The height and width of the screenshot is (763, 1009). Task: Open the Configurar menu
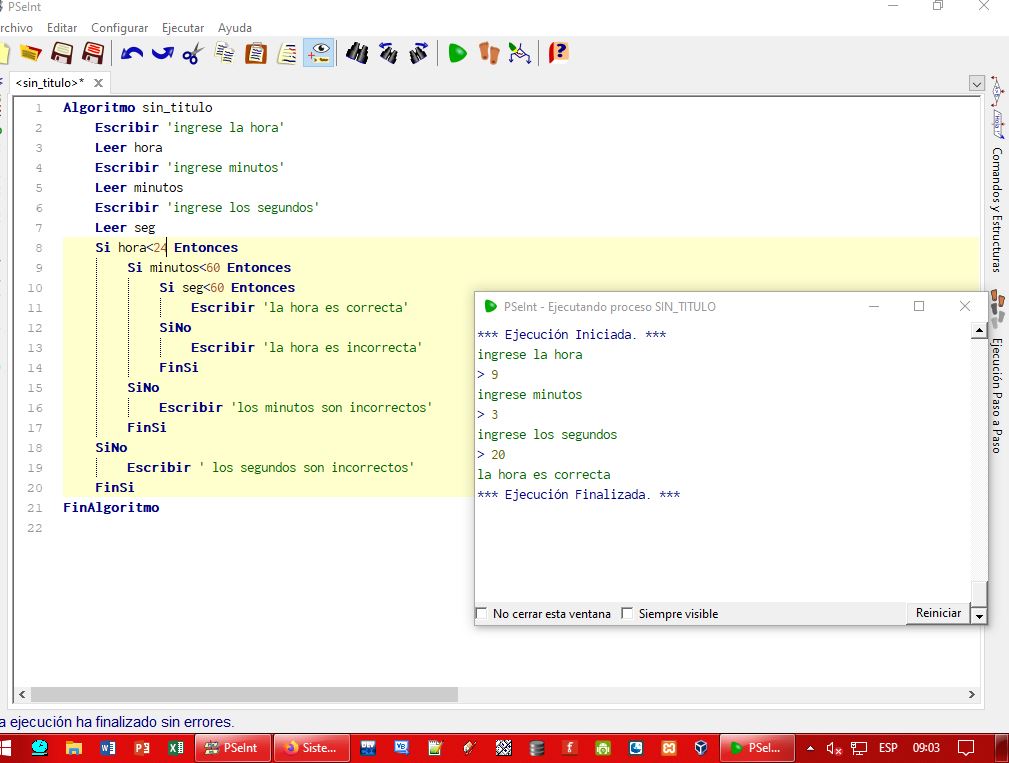[119, 28]
